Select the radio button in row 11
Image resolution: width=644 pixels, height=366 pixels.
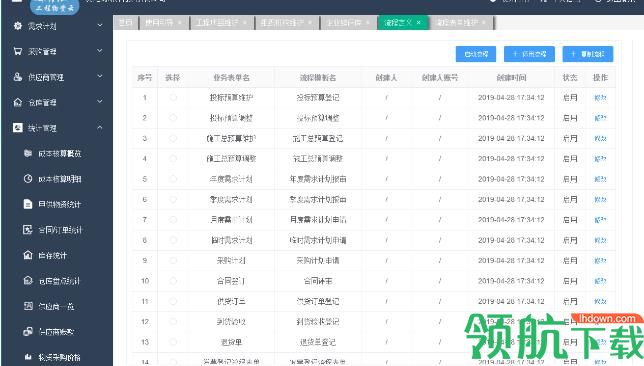pos(173,301)
